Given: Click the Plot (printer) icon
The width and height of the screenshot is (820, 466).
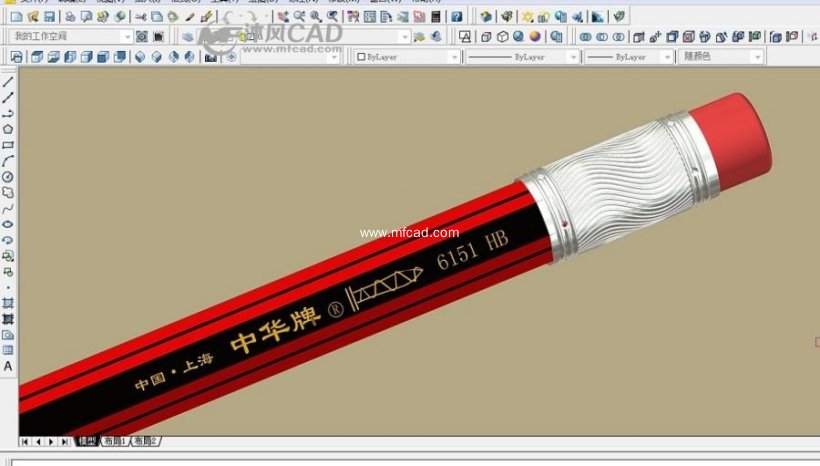Looking at the screenshot, I should coord(70,17).
